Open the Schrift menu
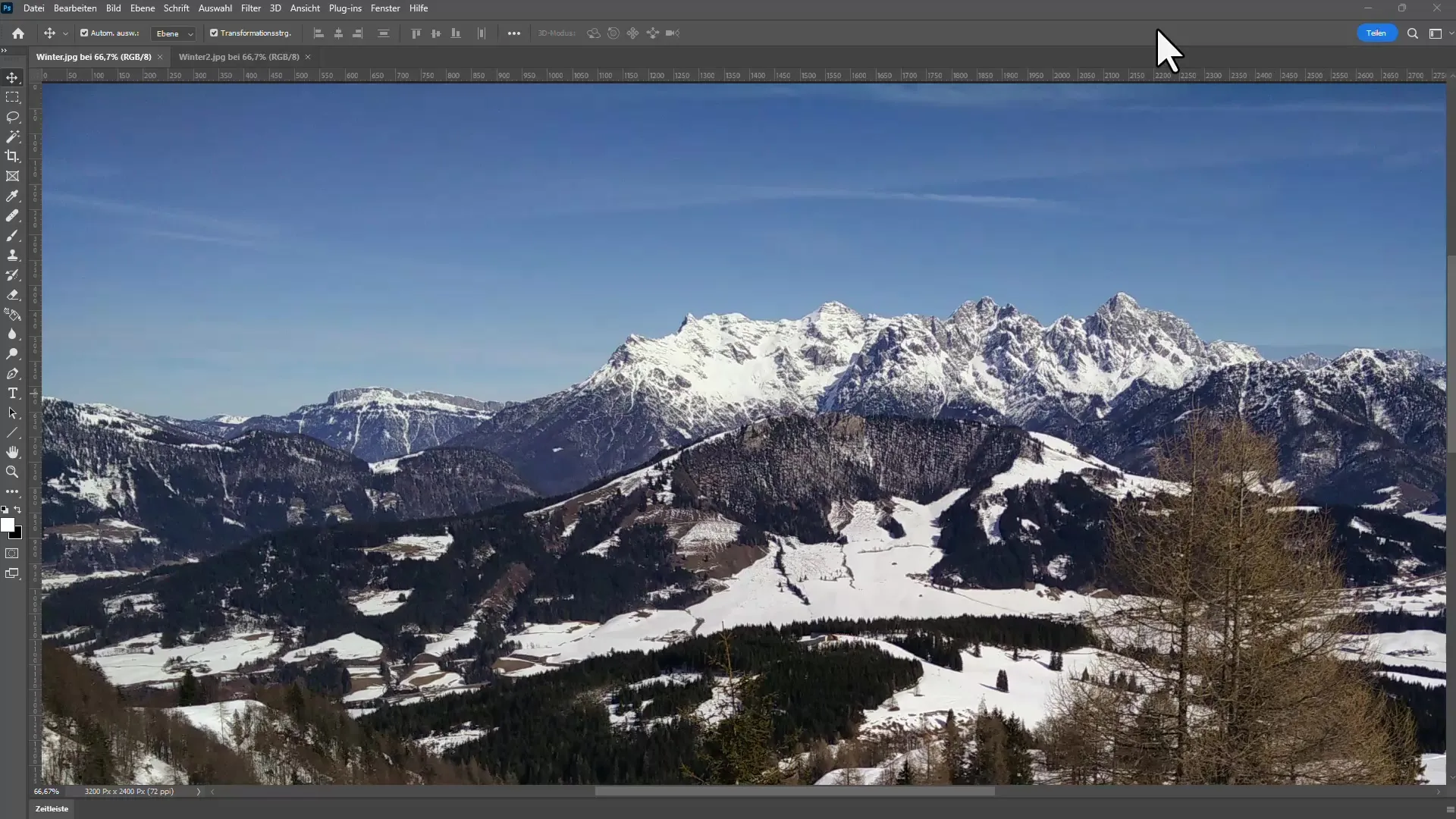Viewport: 1456px width, 819px height. [176, 8]
